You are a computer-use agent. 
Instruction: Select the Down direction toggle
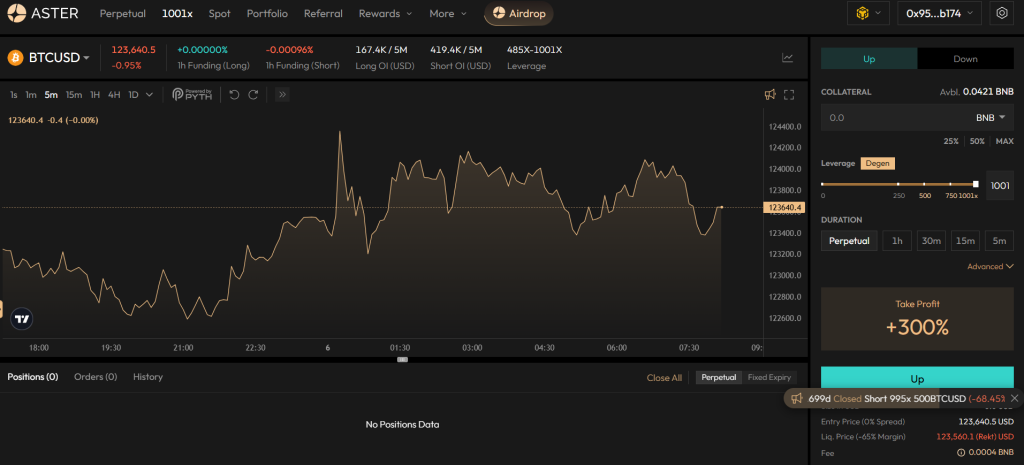pos(965,59)
